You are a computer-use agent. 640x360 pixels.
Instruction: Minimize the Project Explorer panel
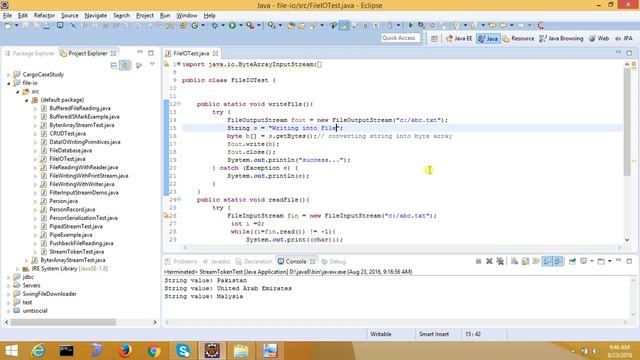point(140,52)
